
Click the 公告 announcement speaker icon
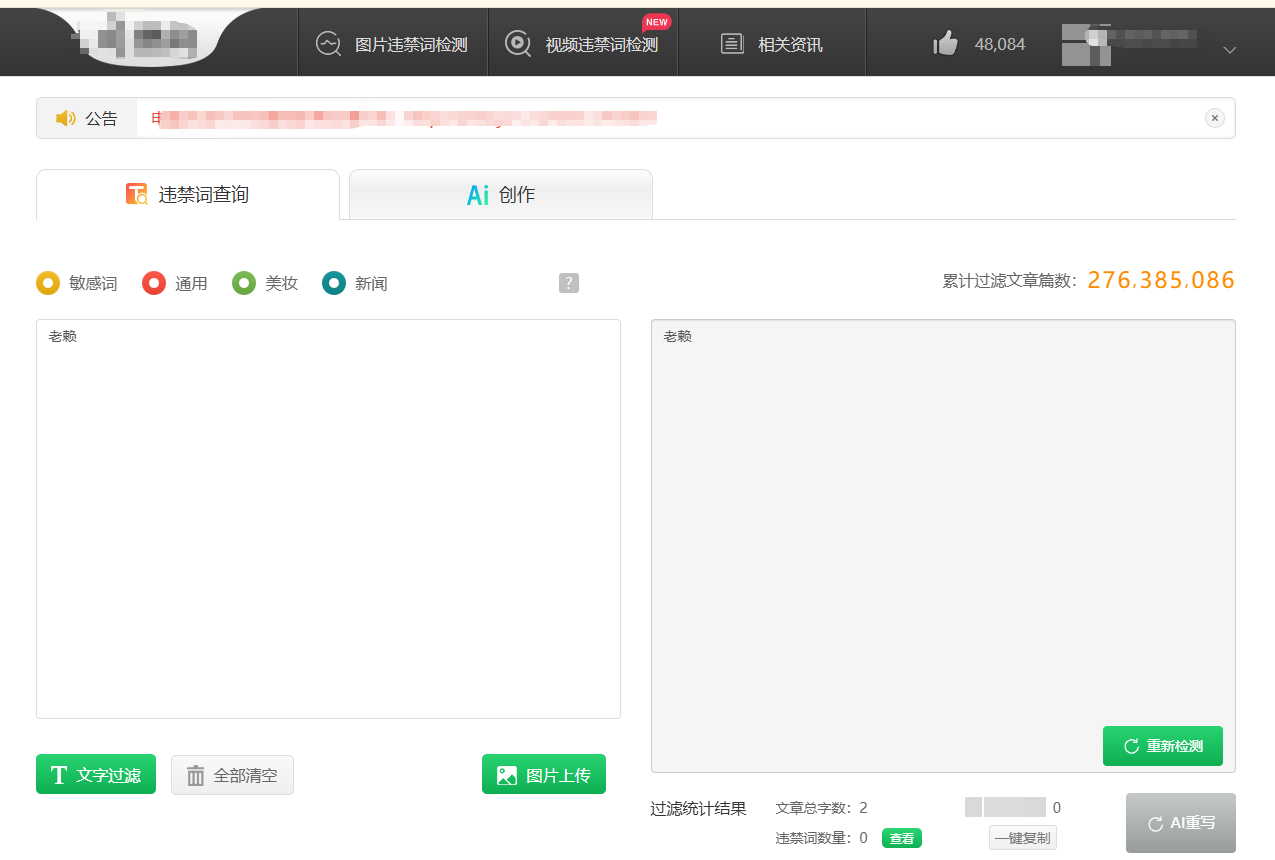click(66, 117)
